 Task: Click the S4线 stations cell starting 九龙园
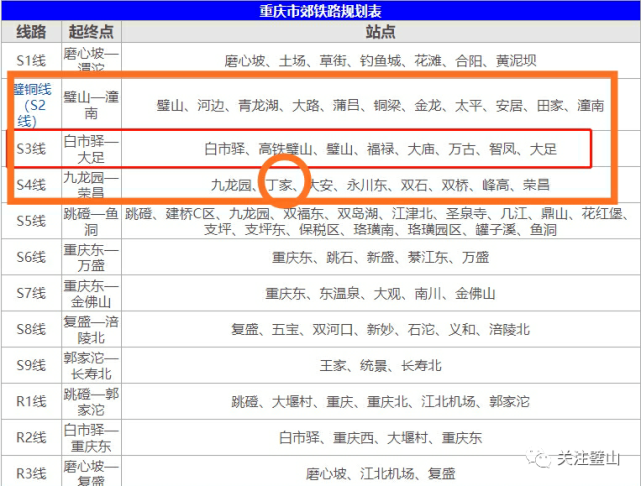[x=380, y=185]
